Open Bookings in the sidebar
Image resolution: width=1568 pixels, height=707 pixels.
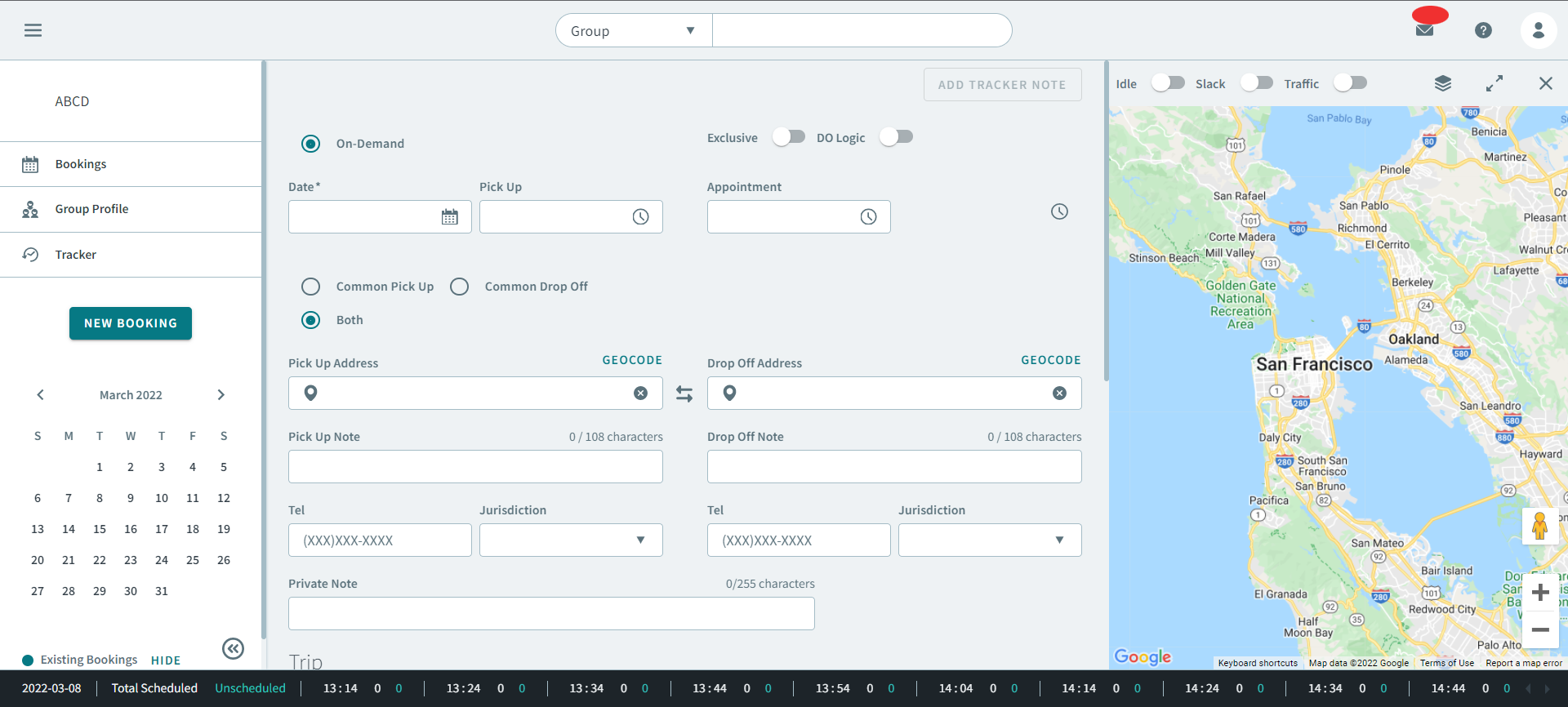coord(131,164)
